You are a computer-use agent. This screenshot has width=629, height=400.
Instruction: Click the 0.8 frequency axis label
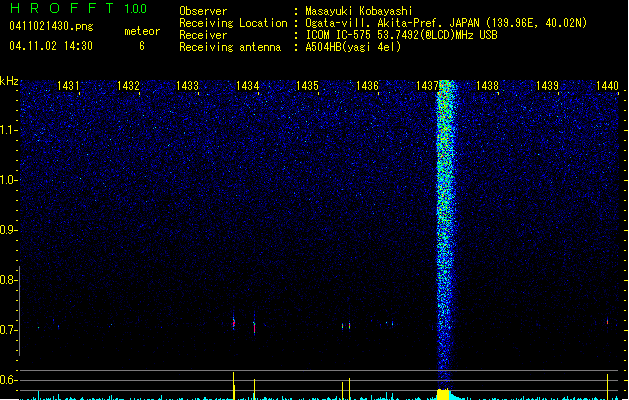pyautogui.click(x=7, y=280)
